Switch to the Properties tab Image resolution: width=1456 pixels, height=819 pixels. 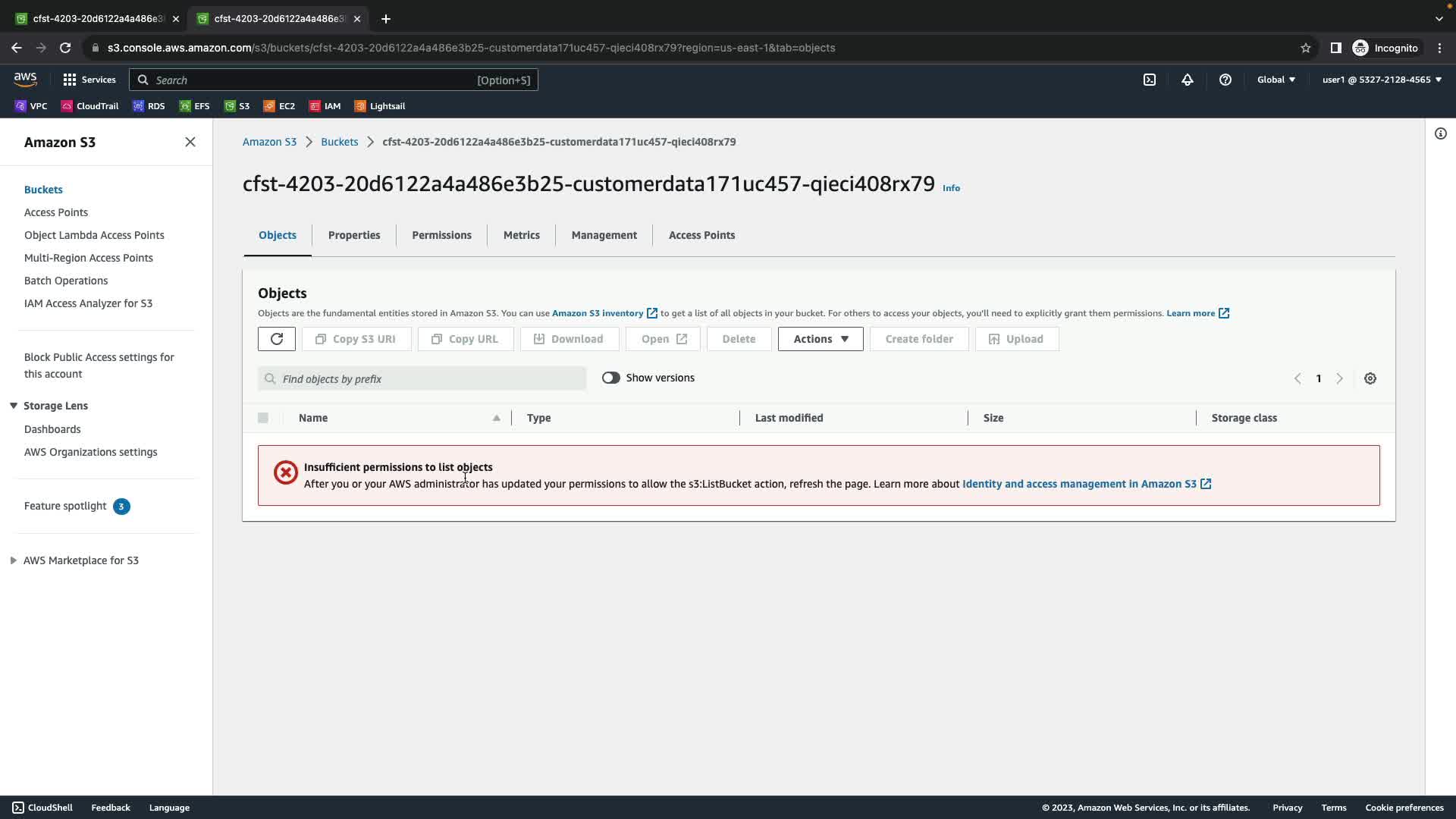coord(354,235)
